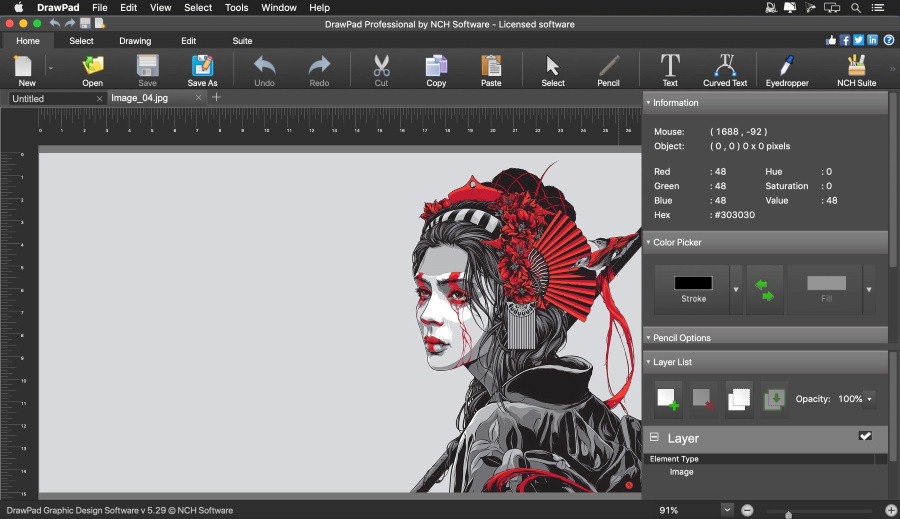This screenshot has width=900, height=519.
Task: Collapse the Color Picker panel
Action: coord(649,242)
